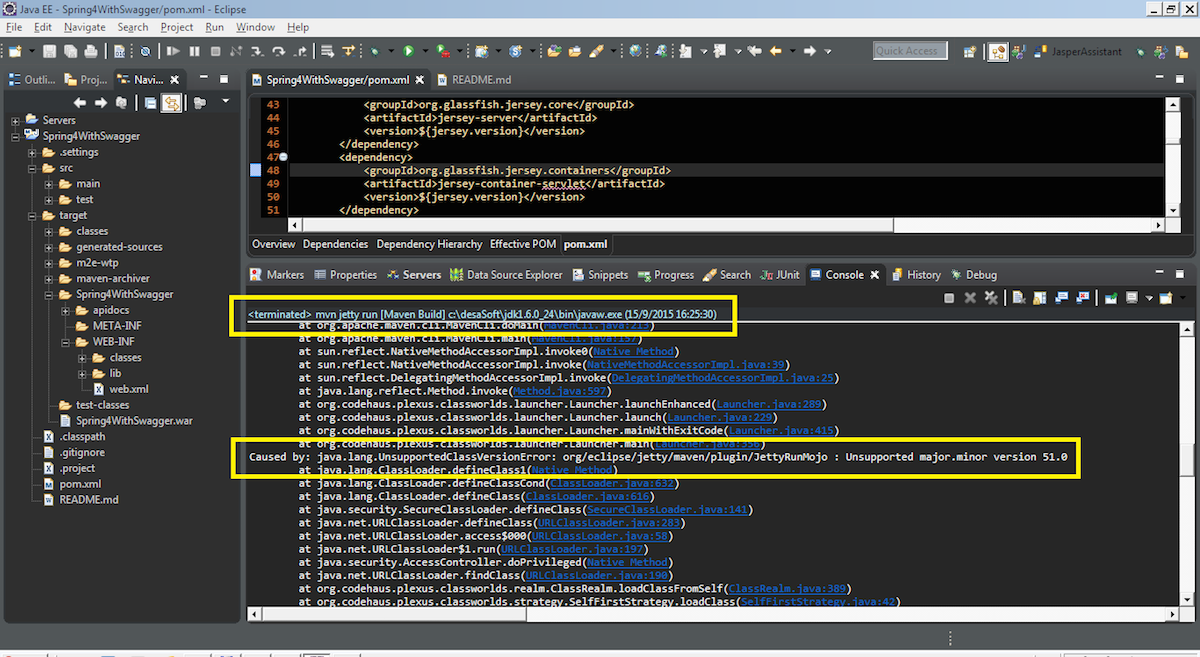Remove all terminated launches from Console
This screenshot has height=657, width=1200.
(x=990, y=297)
